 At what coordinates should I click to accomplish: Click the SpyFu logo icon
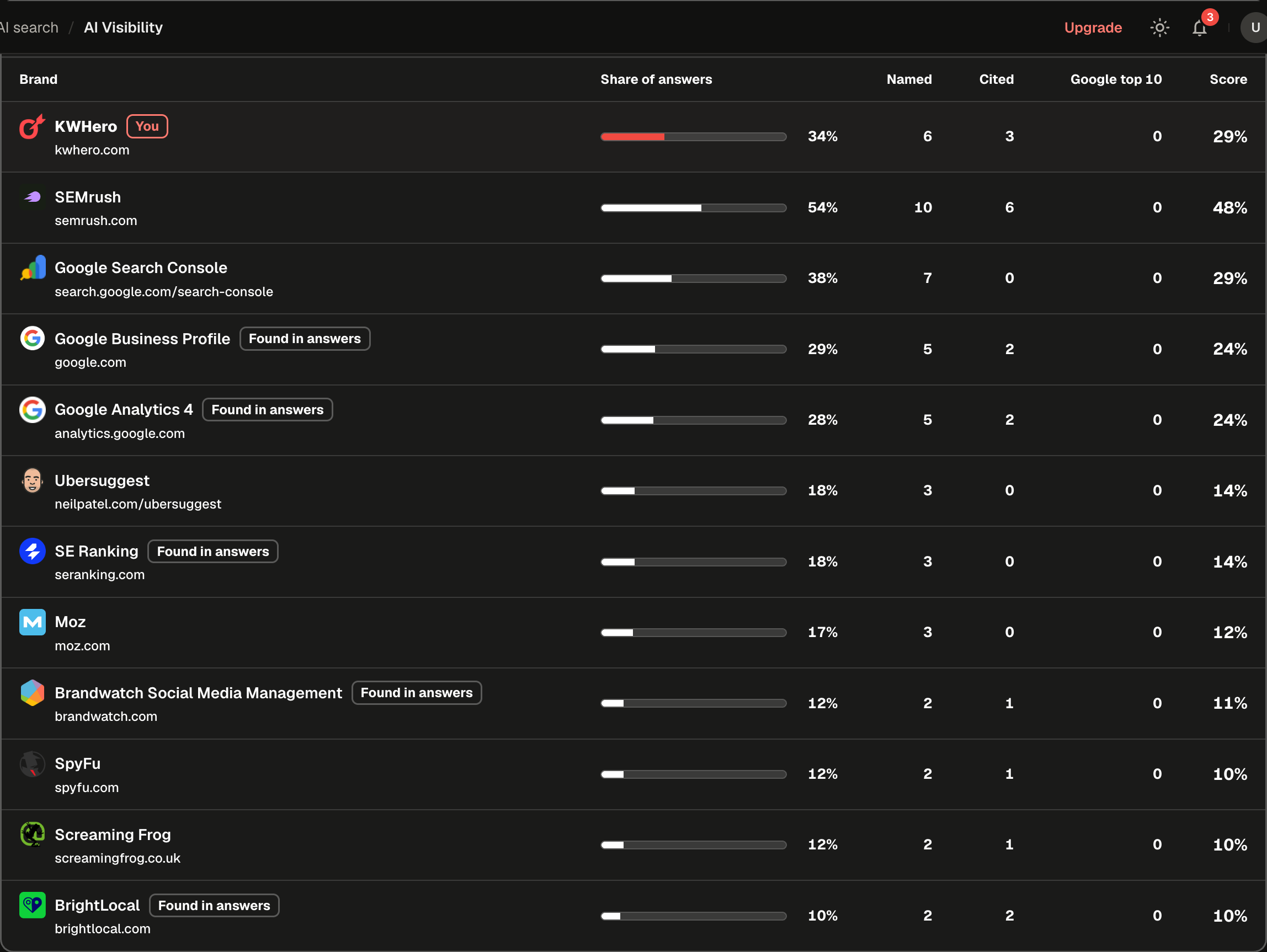(x=32, y=764)
